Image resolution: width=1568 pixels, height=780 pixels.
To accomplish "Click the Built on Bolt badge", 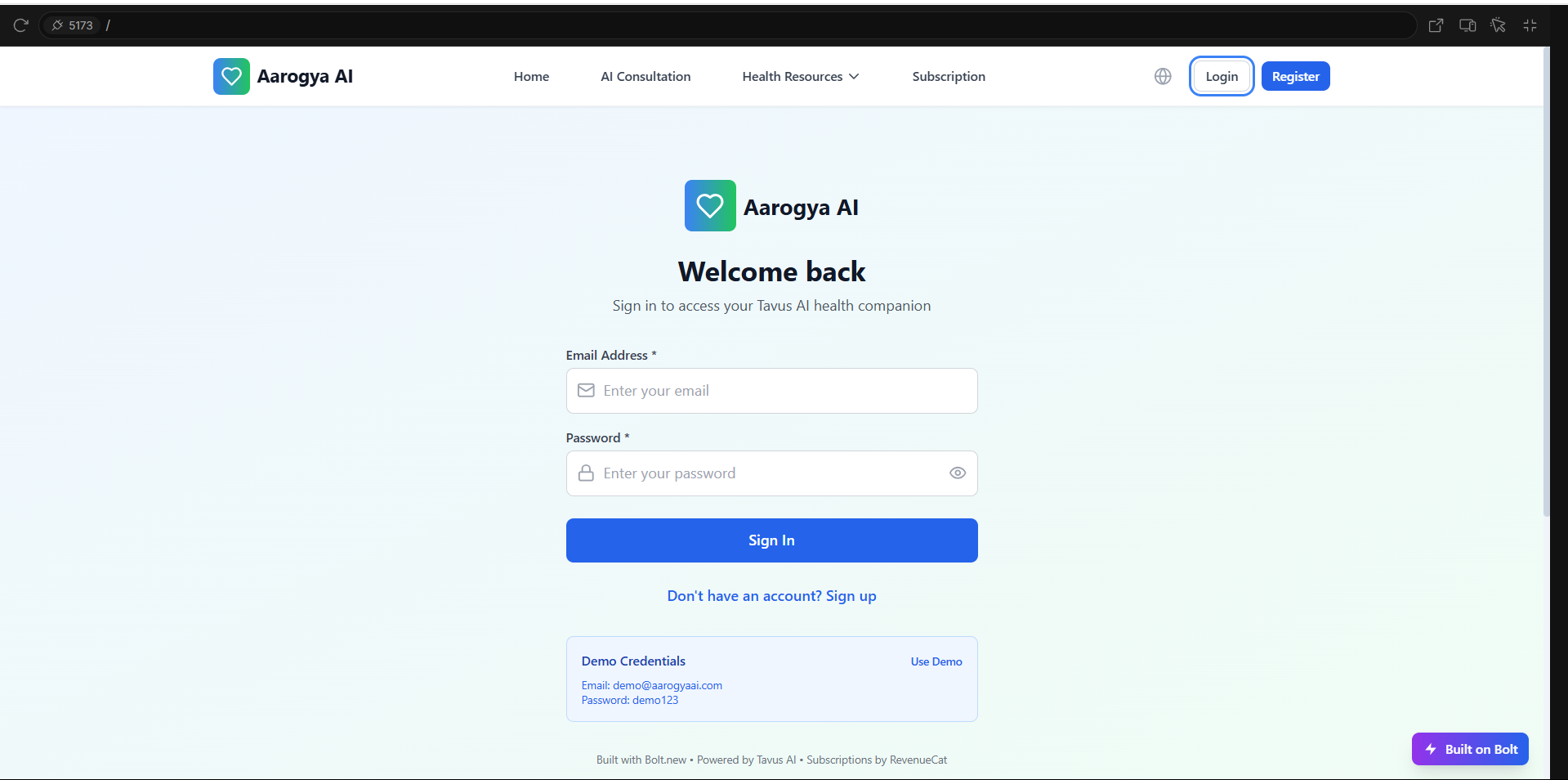I will 1470,749.
